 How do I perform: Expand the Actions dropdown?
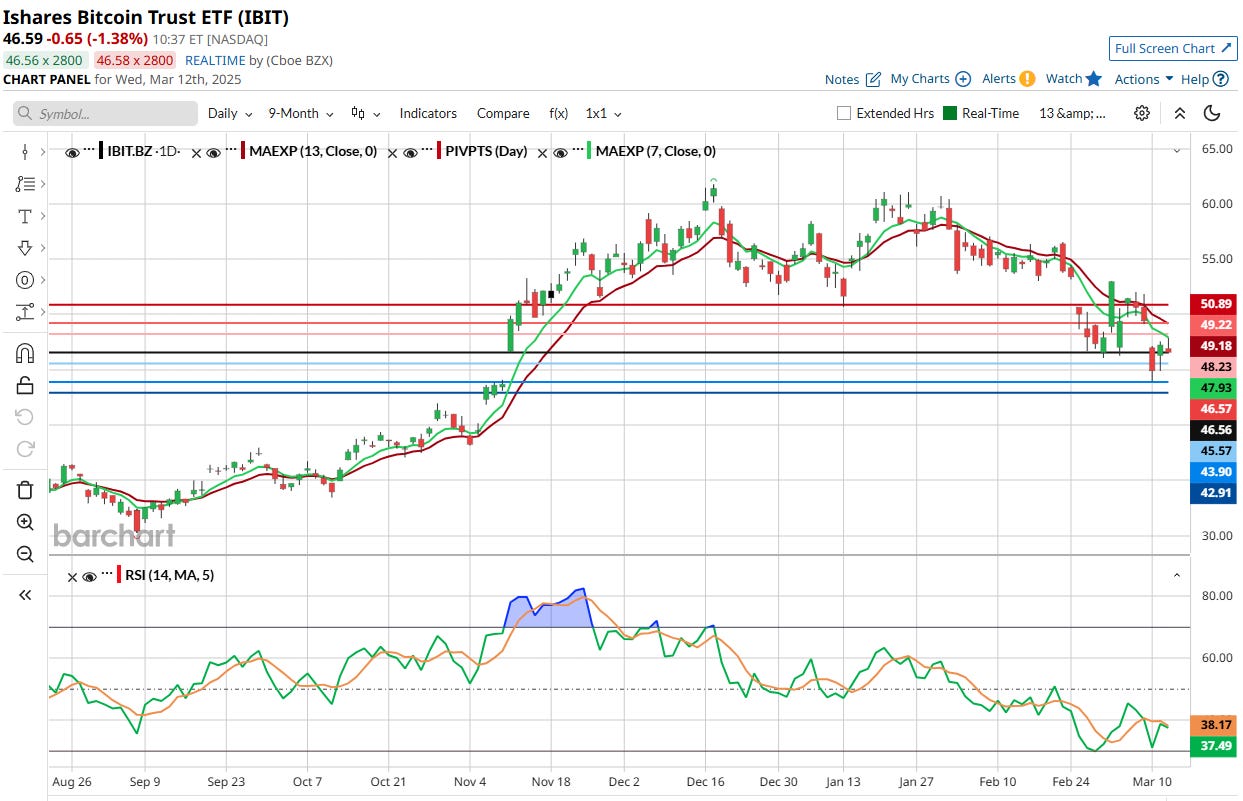(x=1144, y=79)
